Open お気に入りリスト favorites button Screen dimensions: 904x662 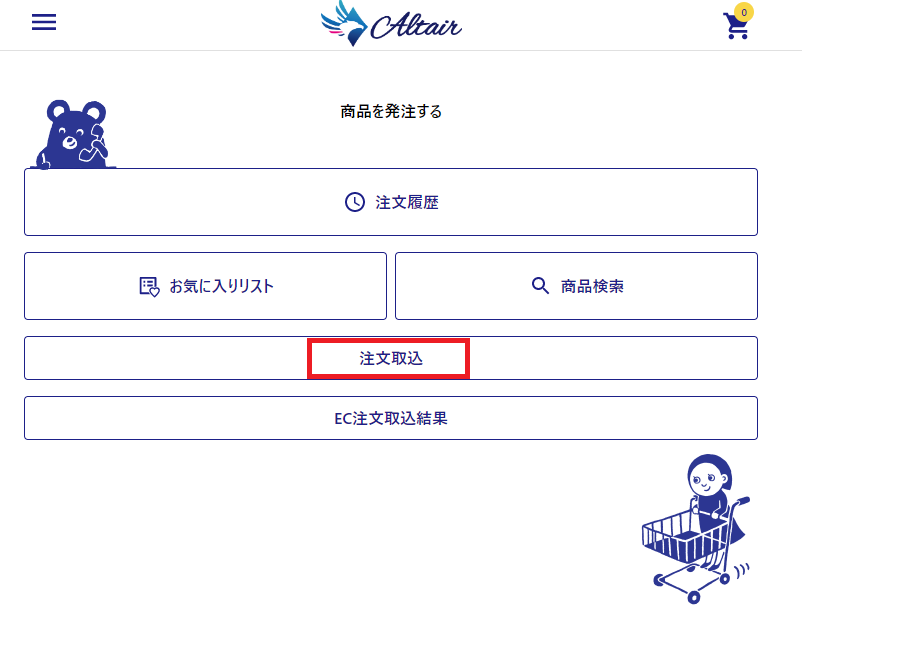[x=205, y=286]
